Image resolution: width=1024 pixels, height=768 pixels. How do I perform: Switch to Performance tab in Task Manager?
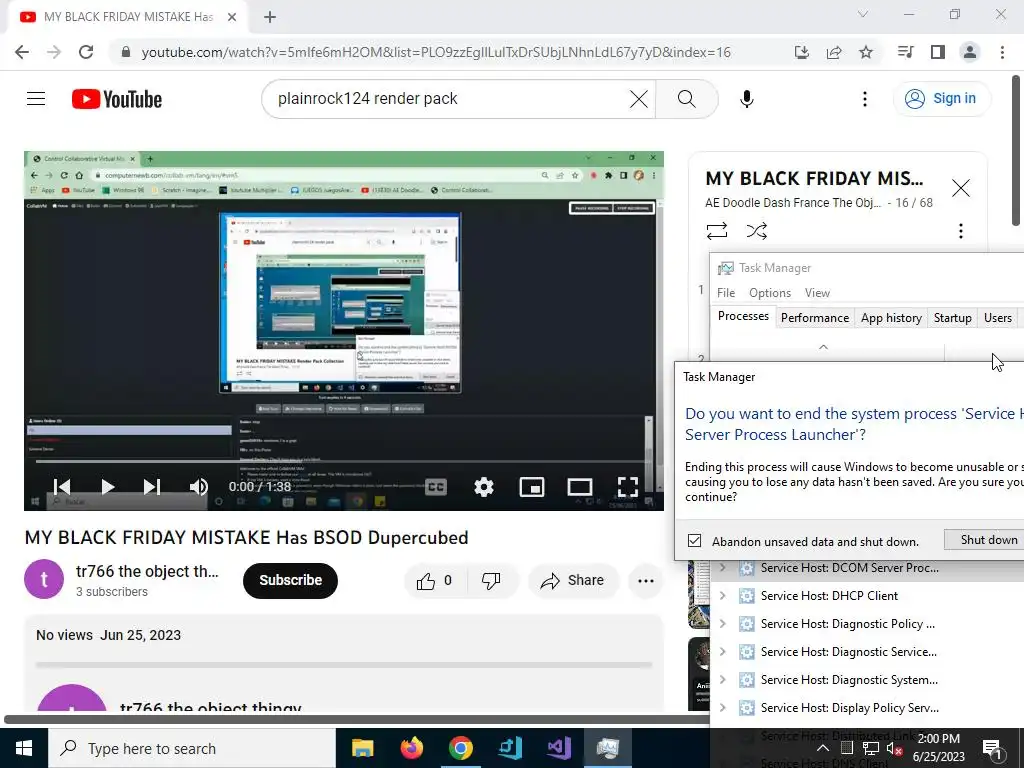pyautogui.click(x=814, y=317)
